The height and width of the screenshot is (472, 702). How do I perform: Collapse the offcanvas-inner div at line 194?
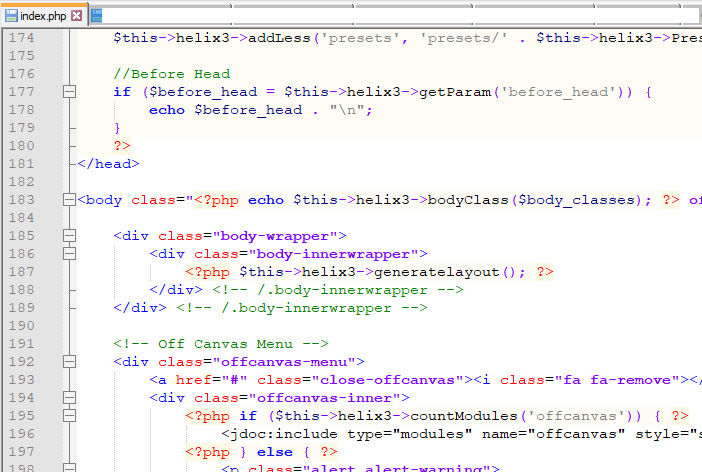pos(69,398)
